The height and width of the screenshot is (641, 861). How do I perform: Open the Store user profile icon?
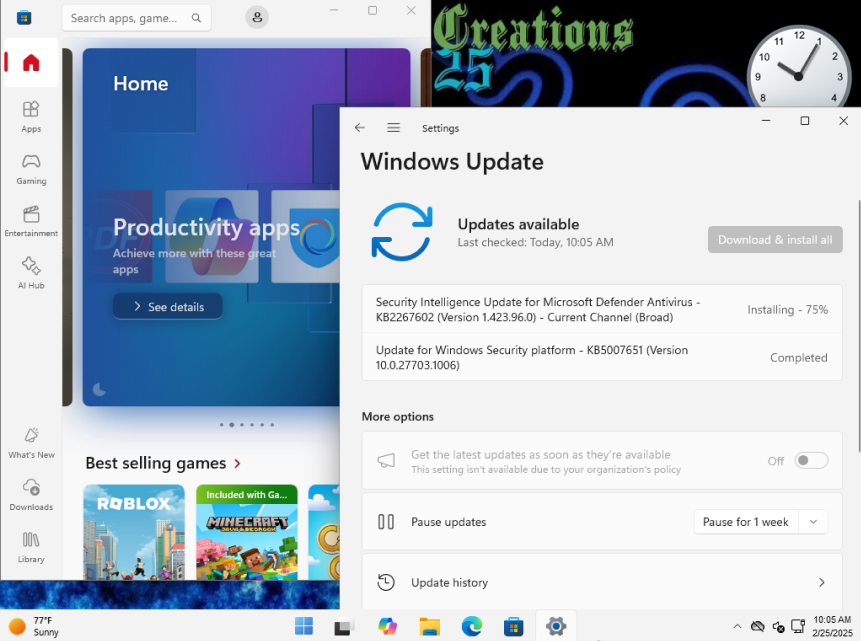[x=257, y=18]
